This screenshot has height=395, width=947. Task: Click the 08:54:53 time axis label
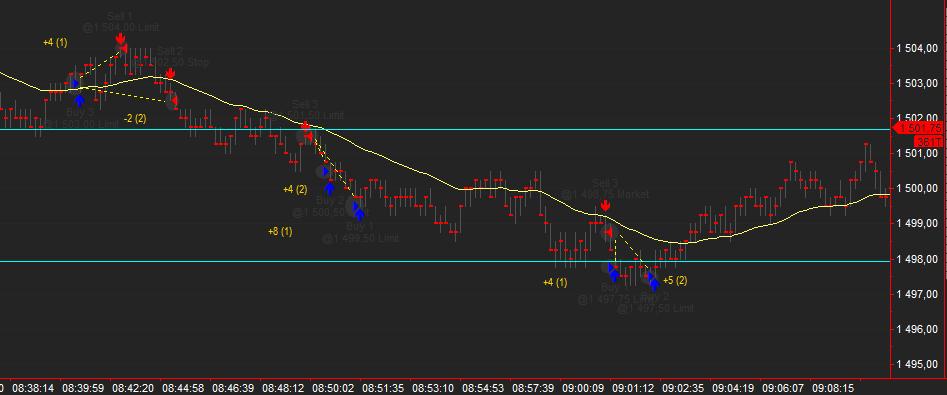483,387
